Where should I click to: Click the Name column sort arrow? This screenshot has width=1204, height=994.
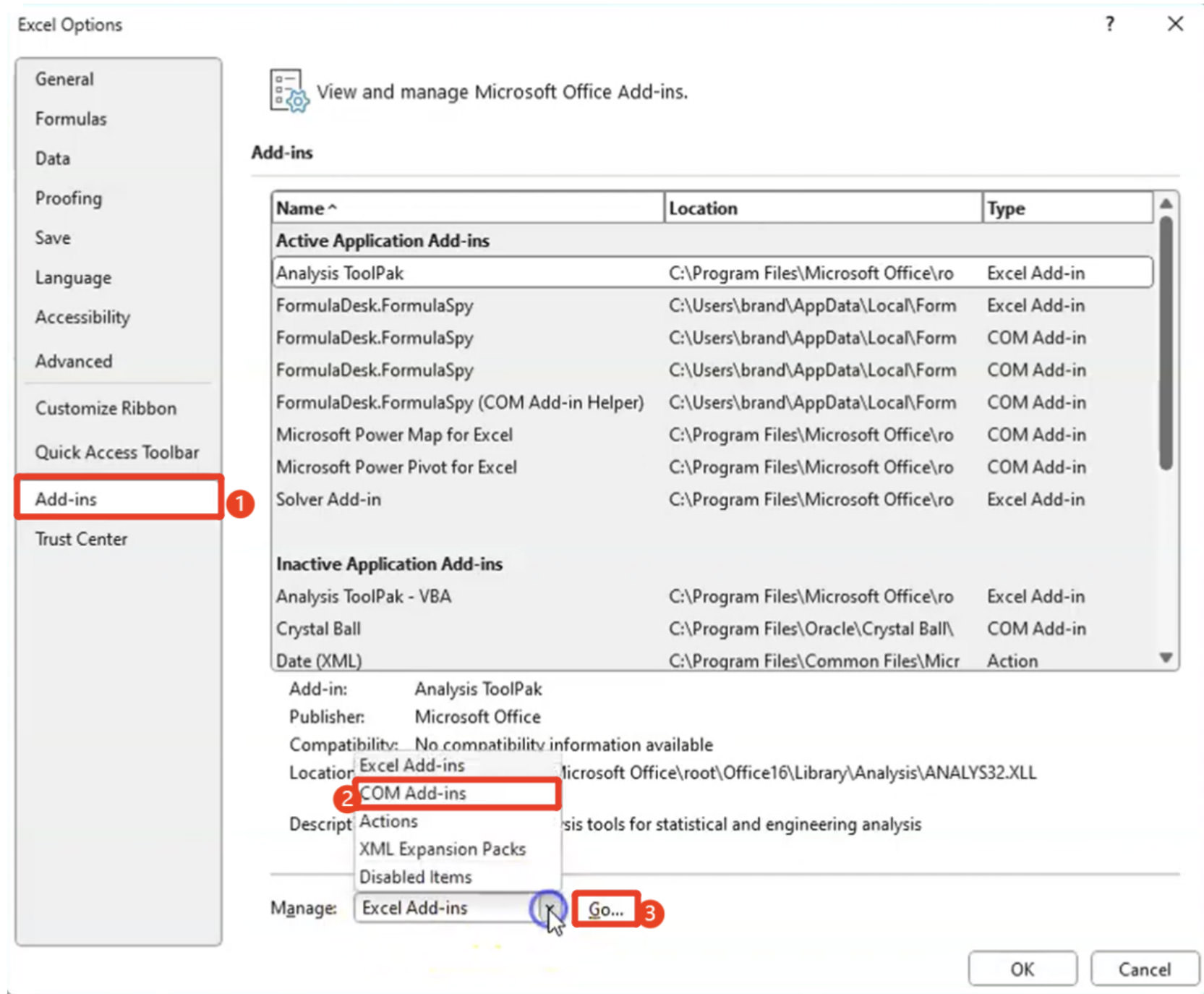[x=331, y=208]
